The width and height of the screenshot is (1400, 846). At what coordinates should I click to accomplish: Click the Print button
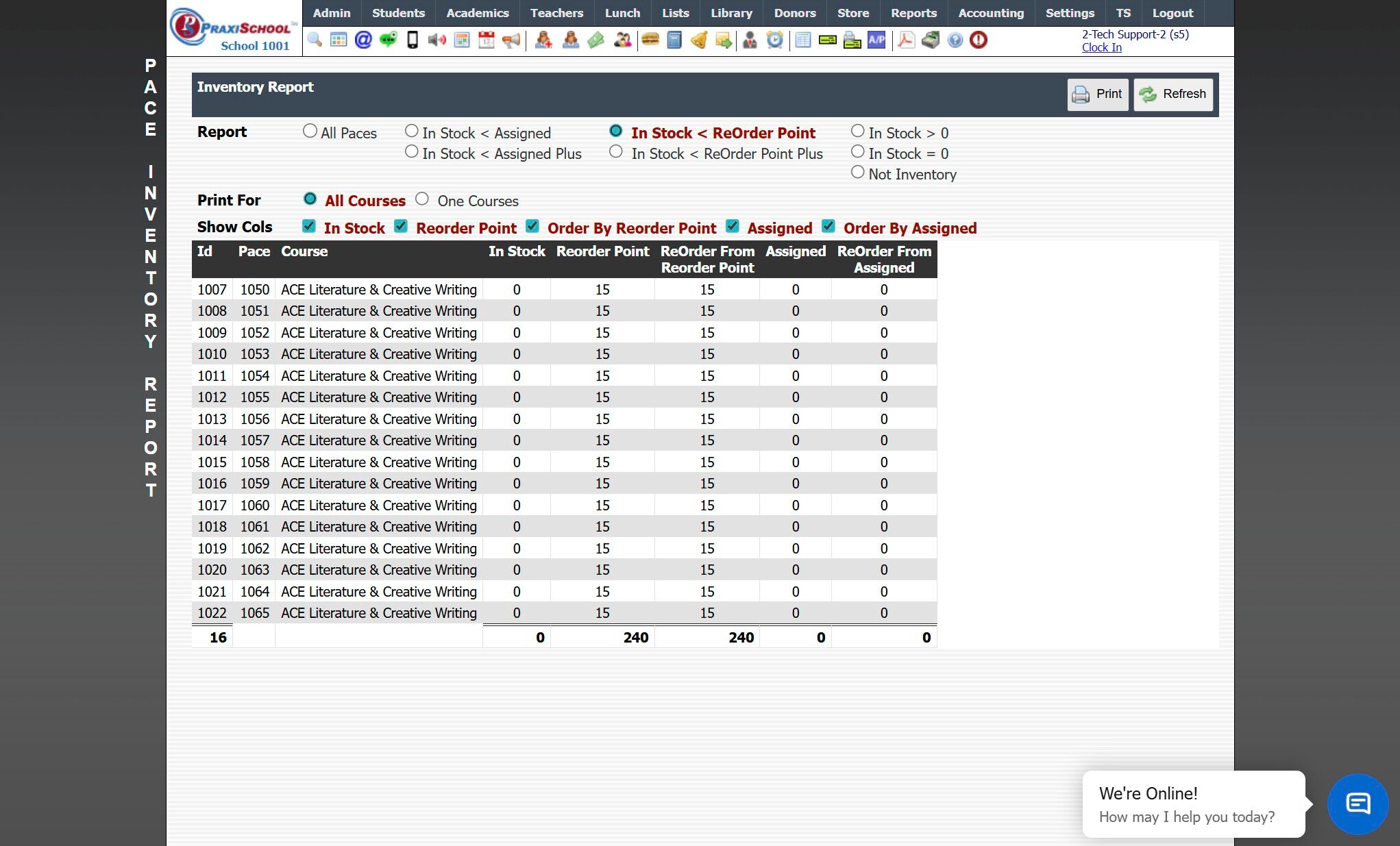1097,94
